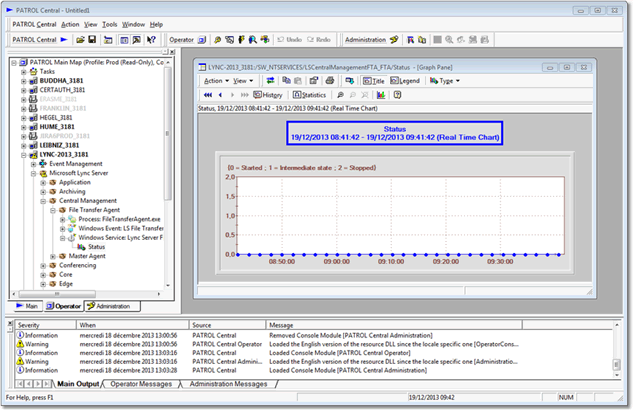Toggle the graph Title display

[376, 80]
